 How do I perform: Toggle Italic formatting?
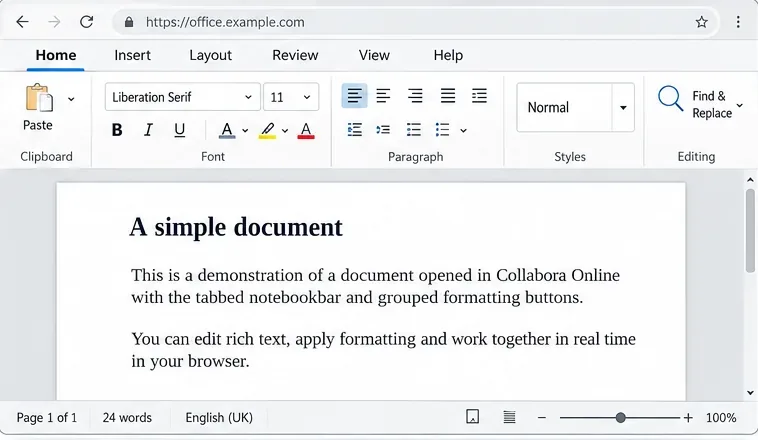(148, 130)
